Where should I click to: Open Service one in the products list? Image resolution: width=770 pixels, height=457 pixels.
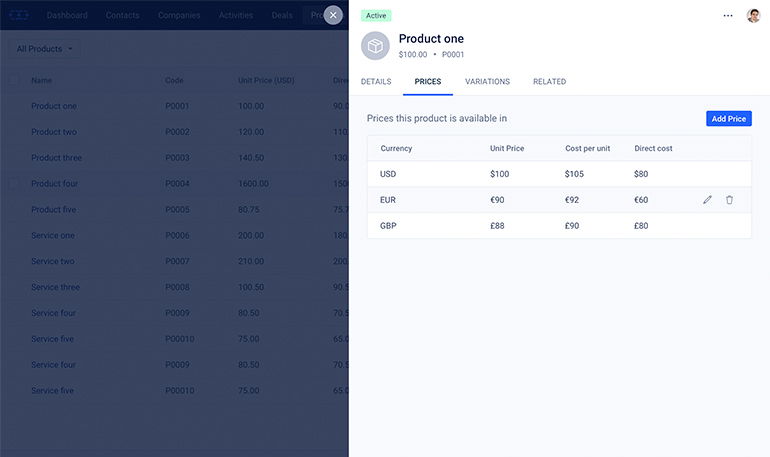(53, 236)
